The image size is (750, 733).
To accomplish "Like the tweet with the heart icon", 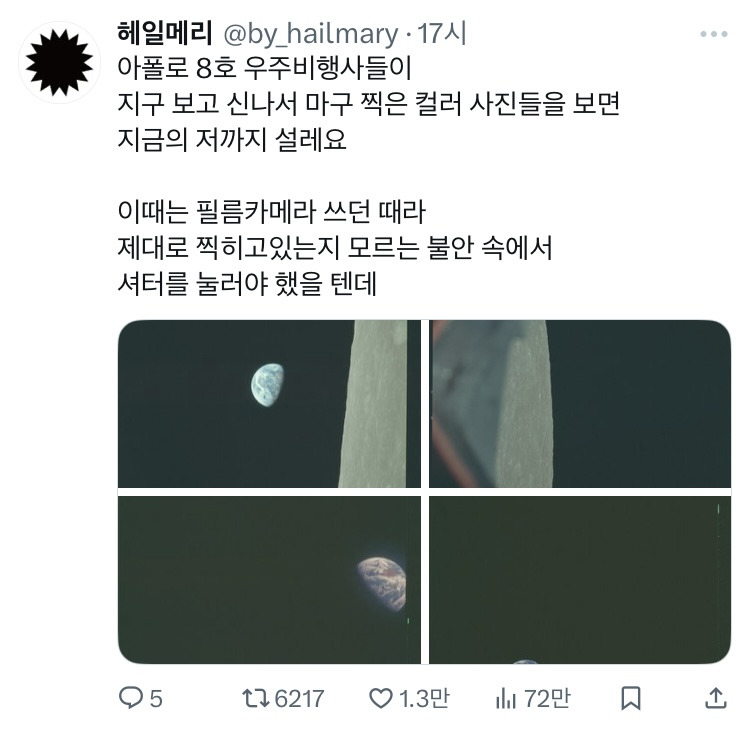I will 381,698.
